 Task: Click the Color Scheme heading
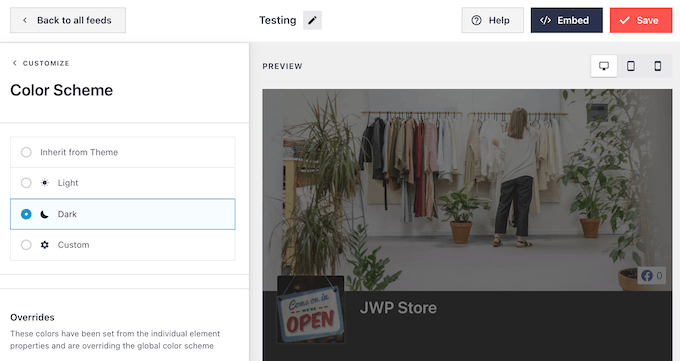(62, 90)
